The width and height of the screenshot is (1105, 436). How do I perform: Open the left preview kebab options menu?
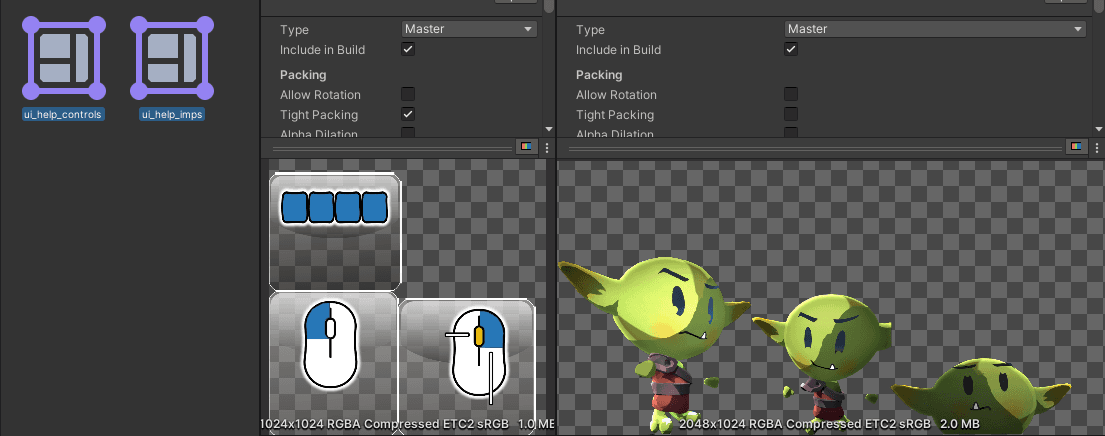point(546,148)
